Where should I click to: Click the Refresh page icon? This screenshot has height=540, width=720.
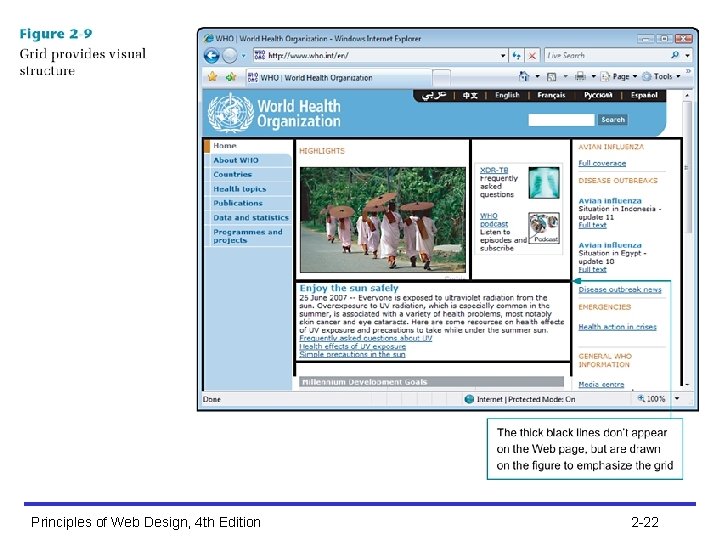click(x=517, y=56)
